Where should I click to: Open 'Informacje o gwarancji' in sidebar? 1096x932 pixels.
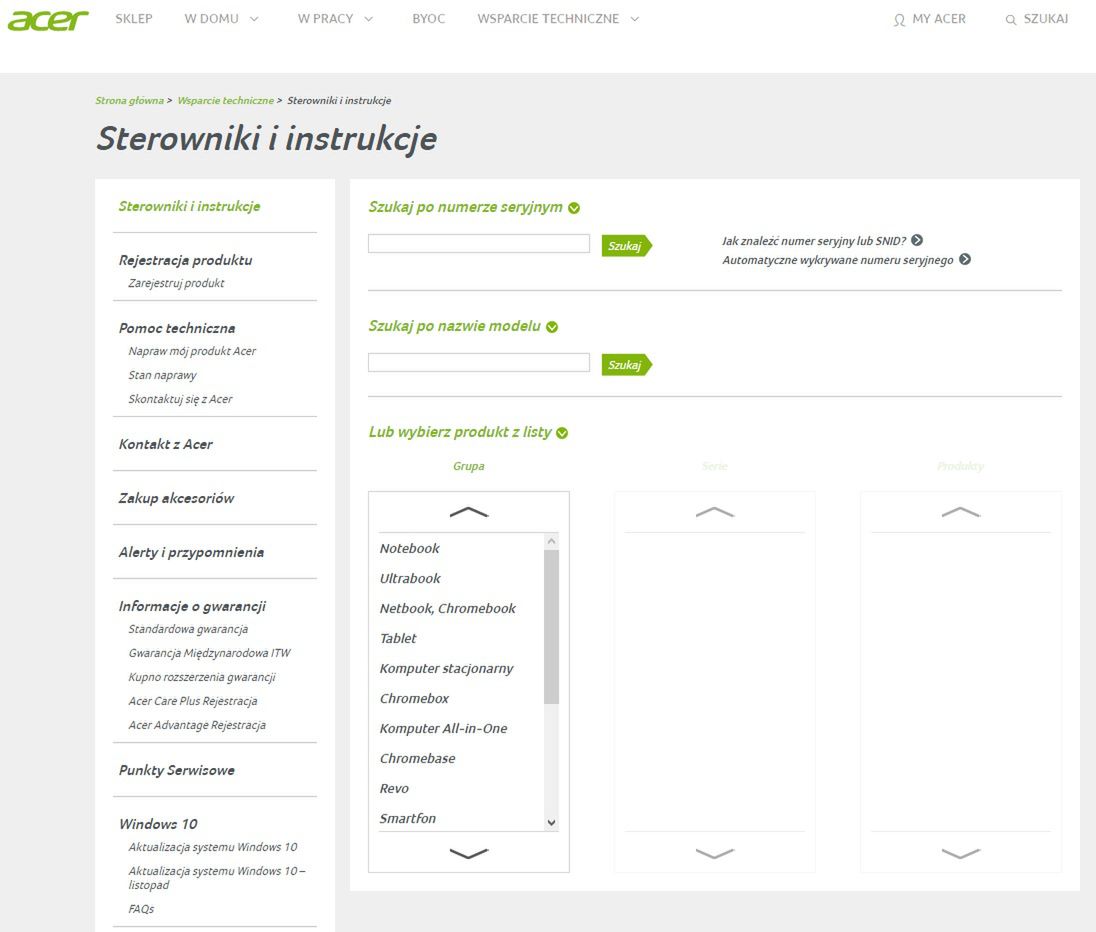pos(192,606)
